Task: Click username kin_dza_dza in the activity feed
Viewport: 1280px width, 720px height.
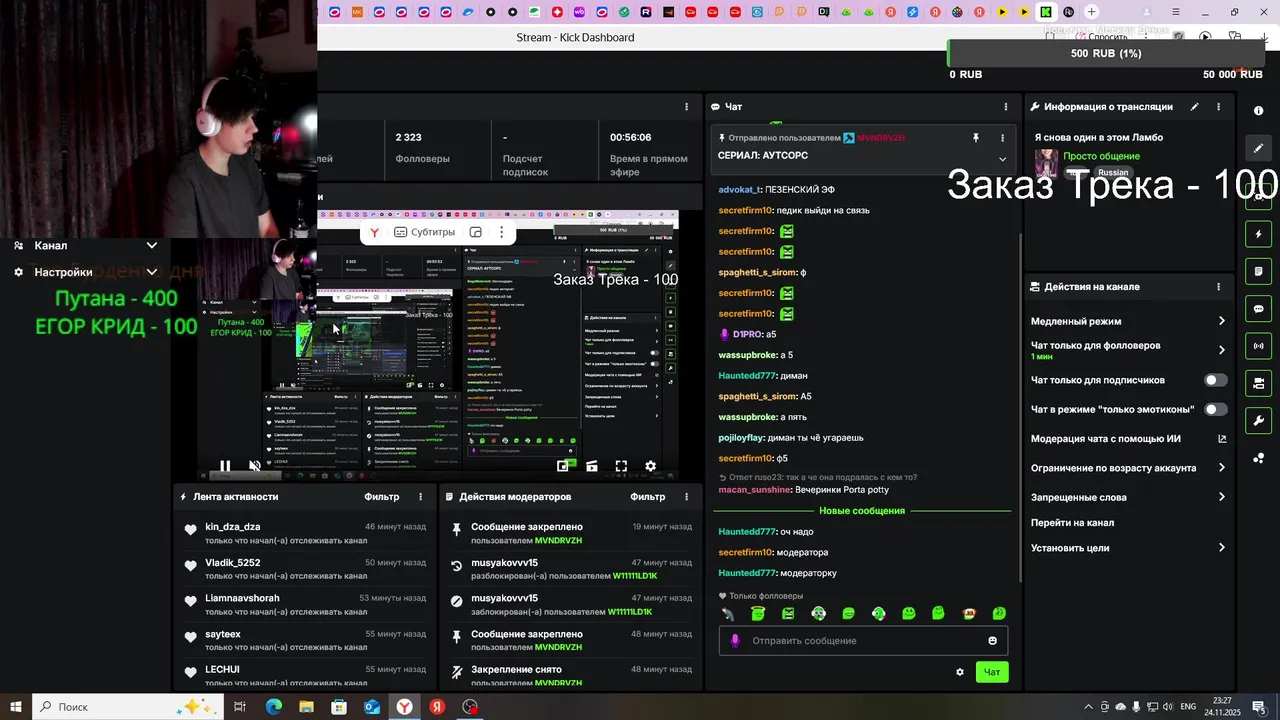Action: coord(232,527)
